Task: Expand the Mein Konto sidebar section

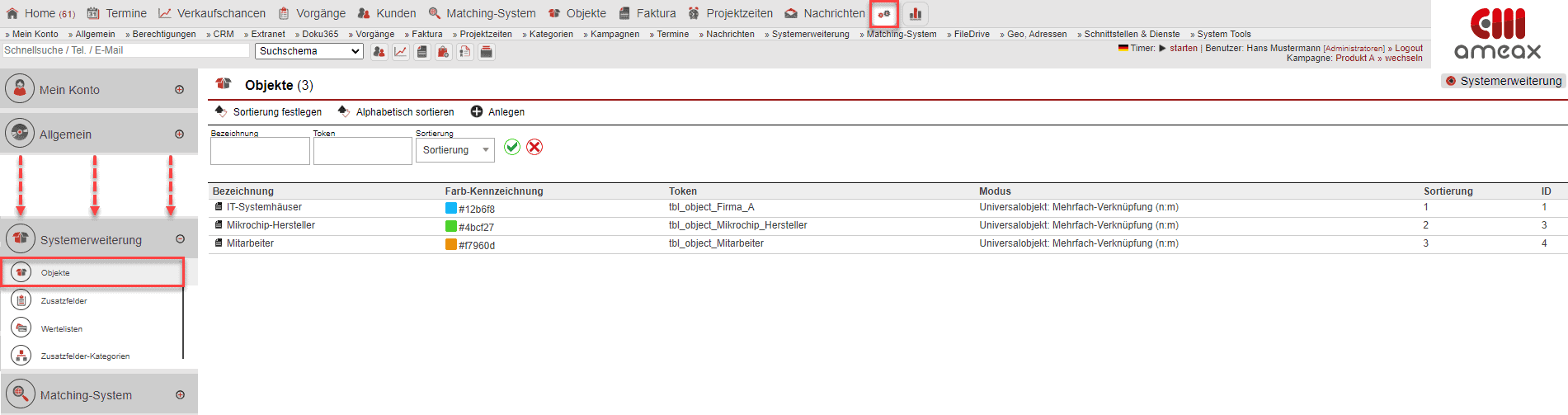Action: point(179,90)
